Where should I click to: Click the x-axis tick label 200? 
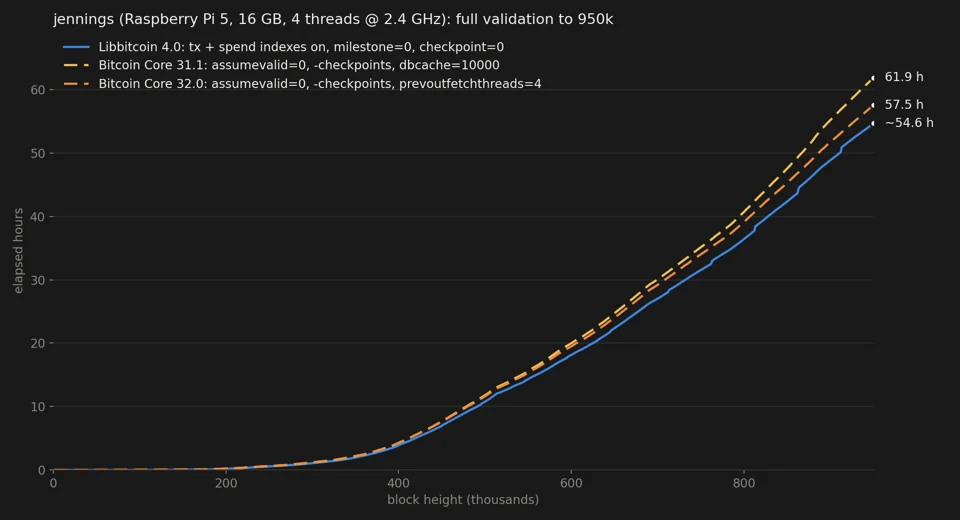[226, 483]
